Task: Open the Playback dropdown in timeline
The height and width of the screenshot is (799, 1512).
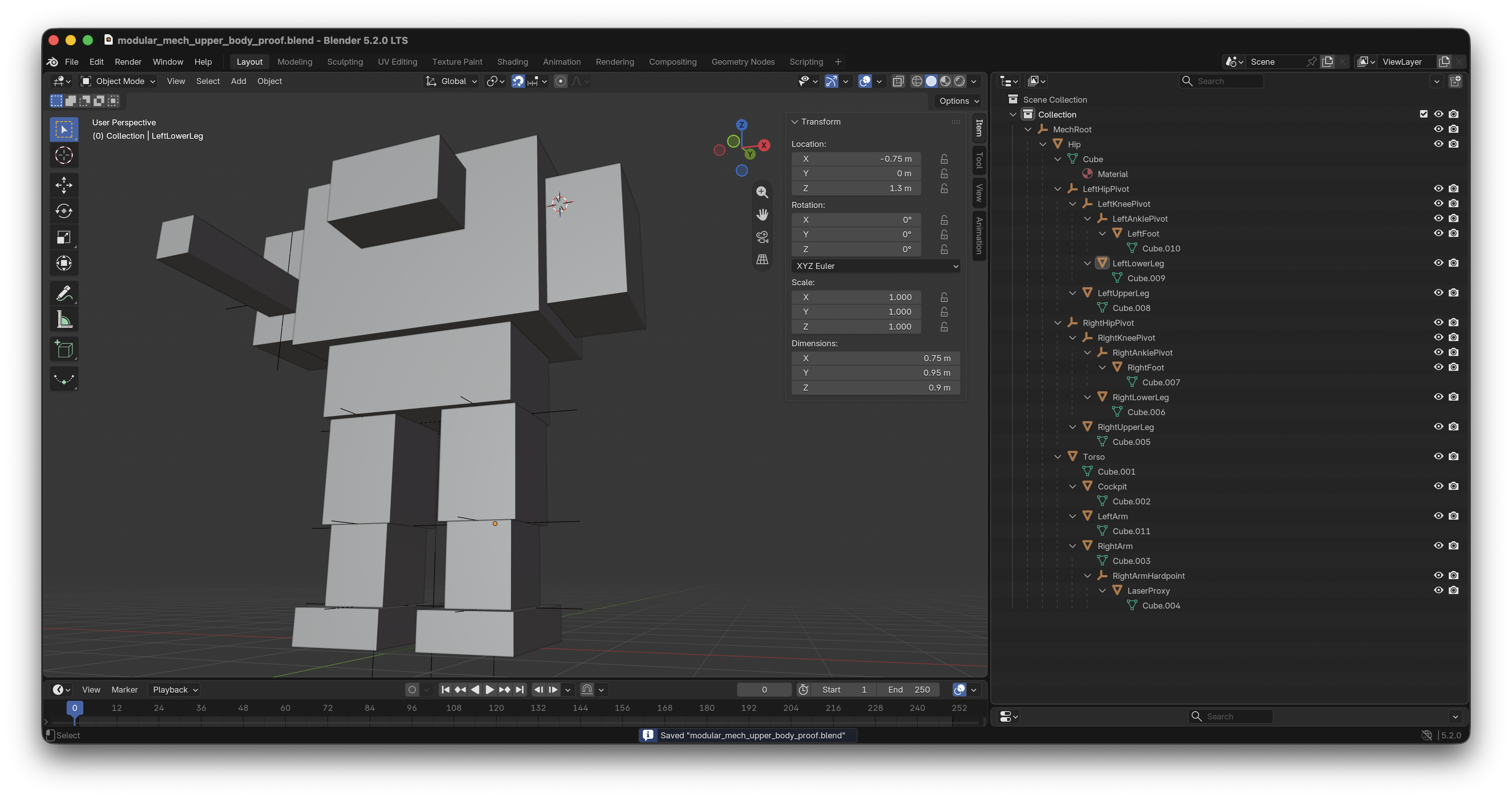Action: pyautogui.click(x=175, y=690)
